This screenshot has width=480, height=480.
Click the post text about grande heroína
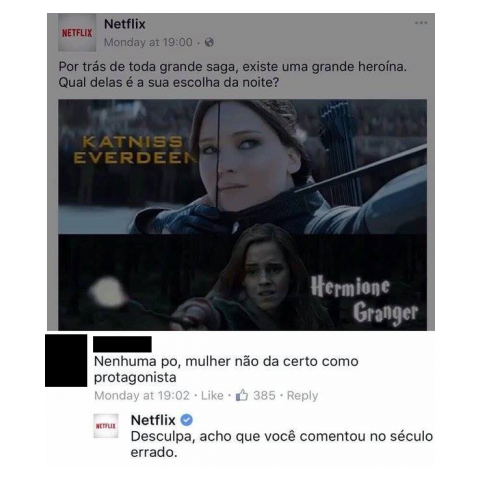click(x=233, y=74)
